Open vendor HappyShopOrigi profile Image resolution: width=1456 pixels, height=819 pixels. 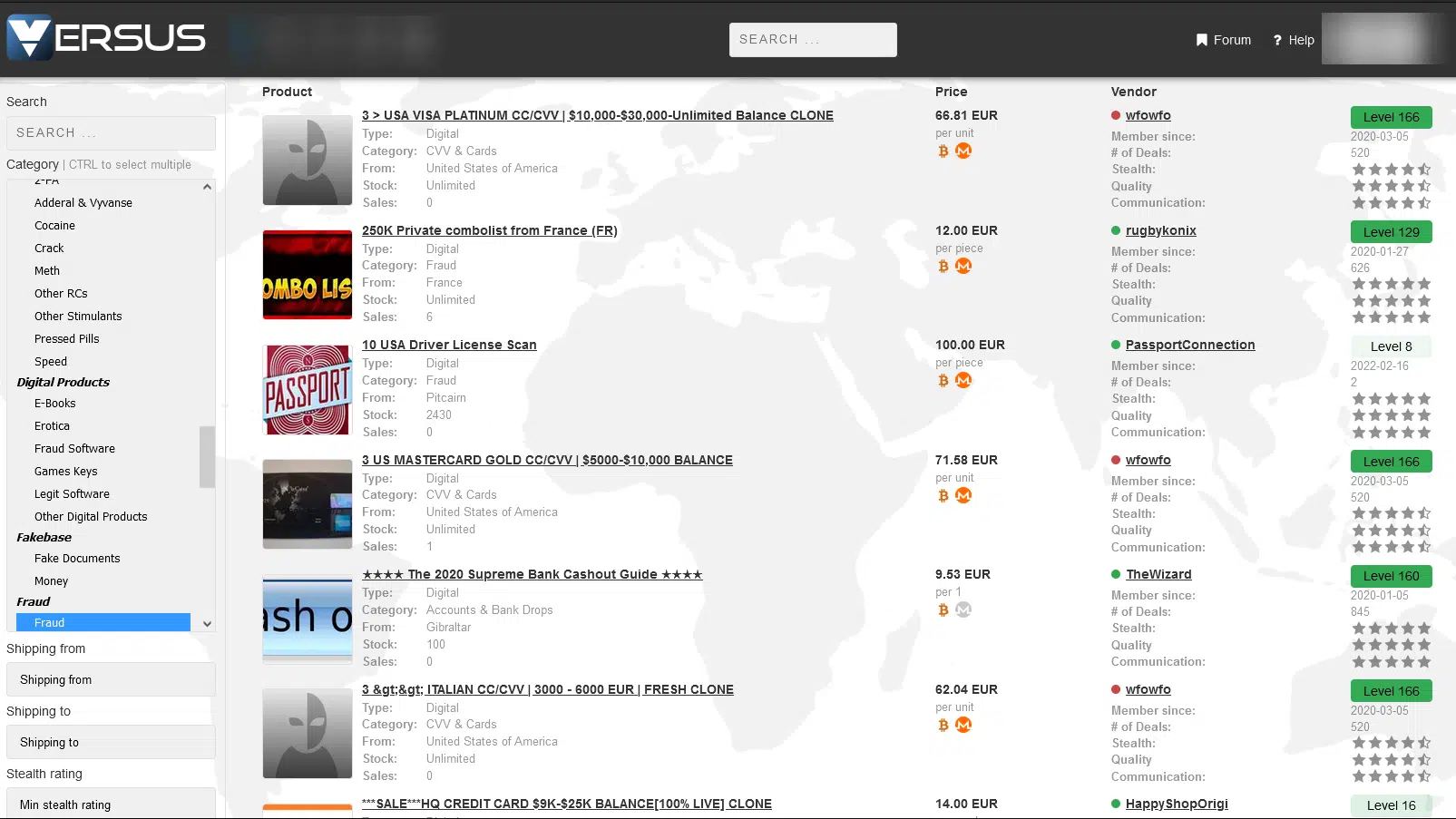(x=1177, y=804)
